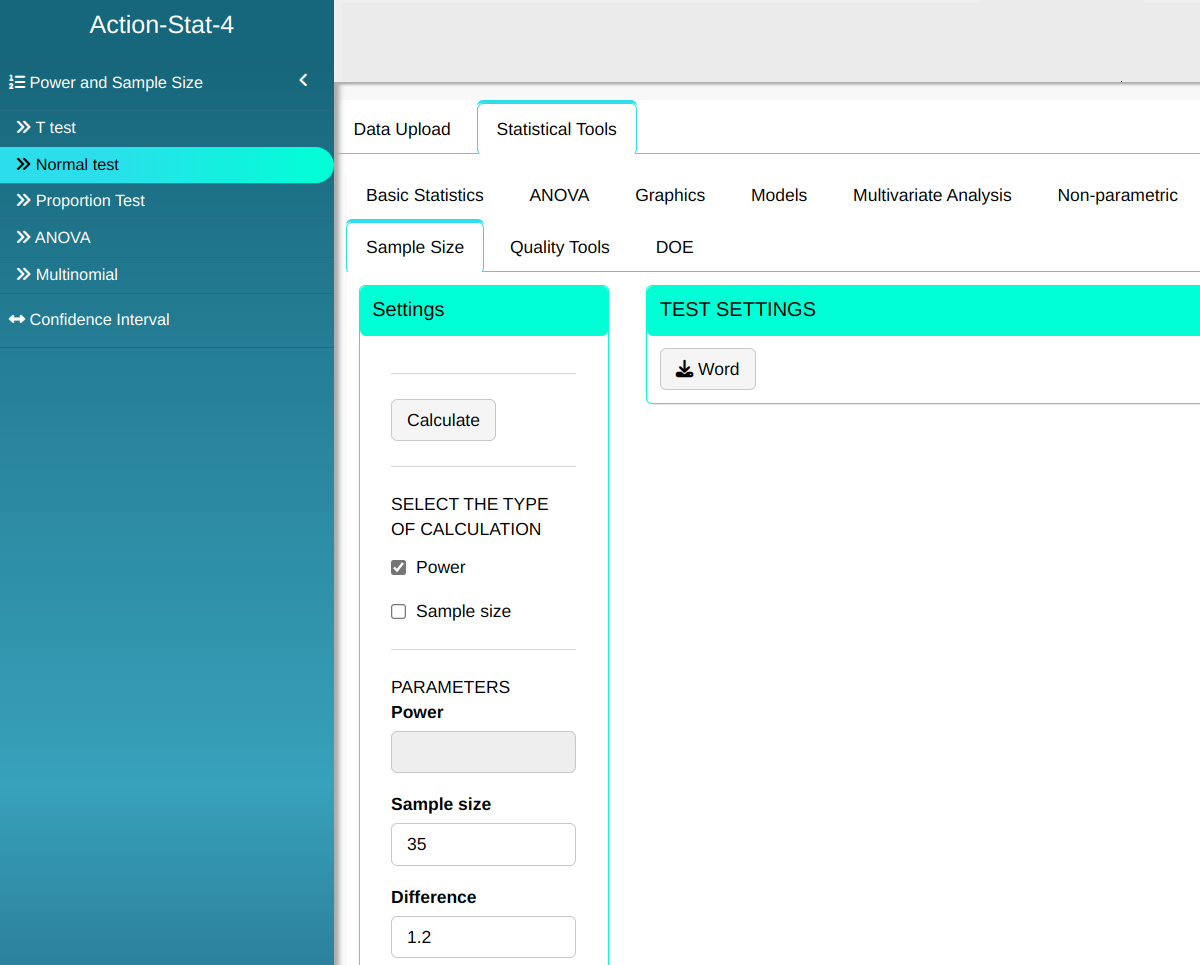
Task: Switch to the Quality Tools tab
Action: [559, 247]
